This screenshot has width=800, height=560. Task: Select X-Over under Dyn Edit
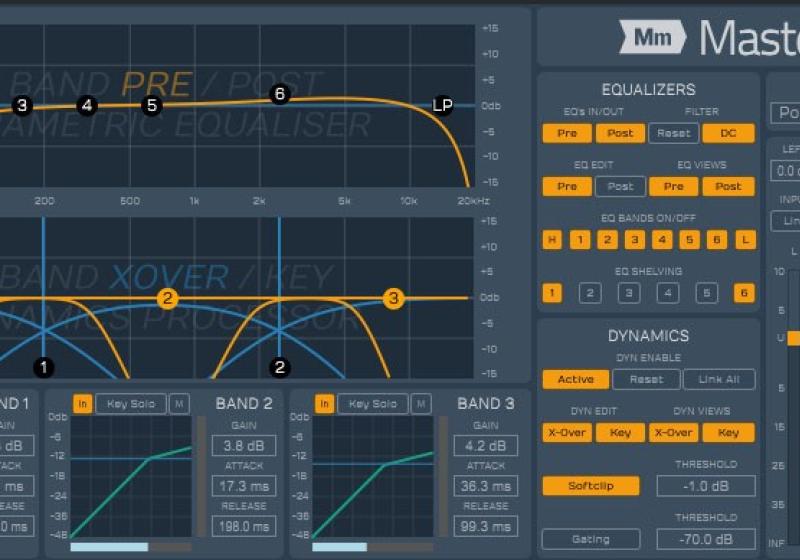coord(567,433)
